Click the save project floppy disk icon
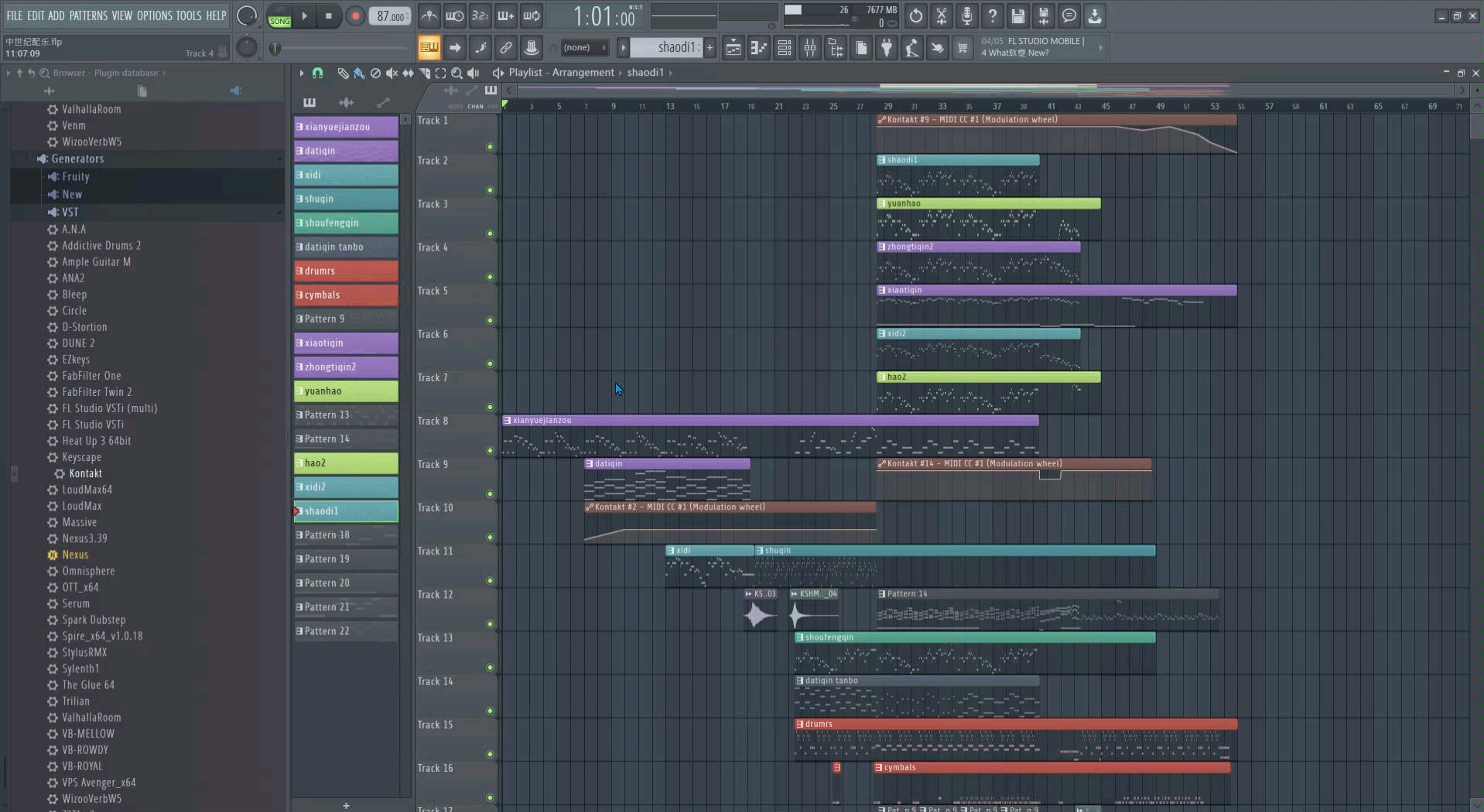This screenshot has width=1484, height=812. [1018, 15]
